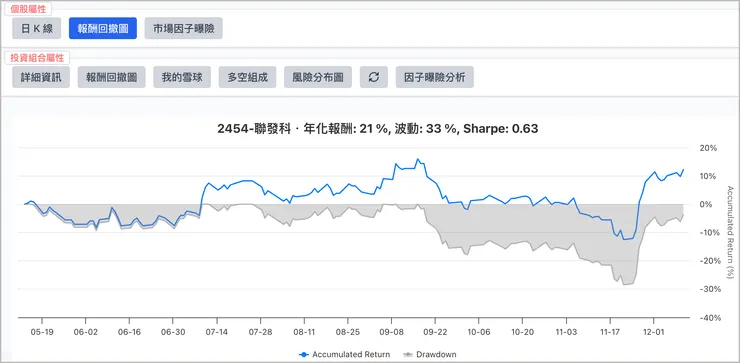Show 多空組成 breakdown
The width and height of the screenshot is (740, 363).
pos(247,77)
